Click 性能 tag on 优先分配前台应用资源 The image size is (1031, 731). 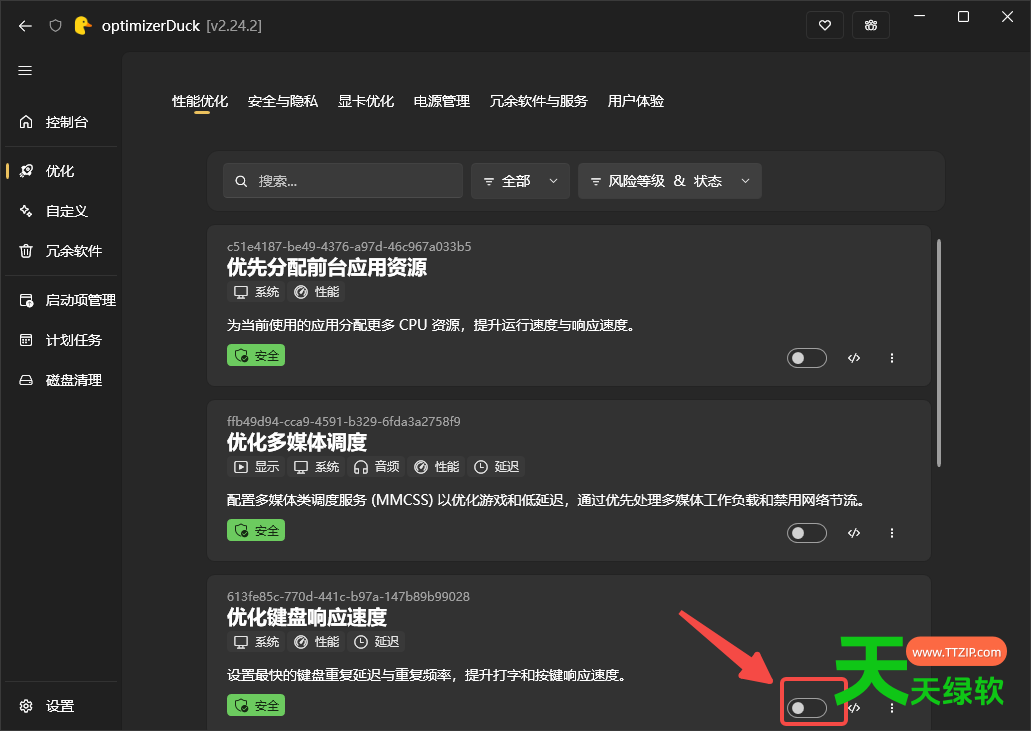click(316, 292)
